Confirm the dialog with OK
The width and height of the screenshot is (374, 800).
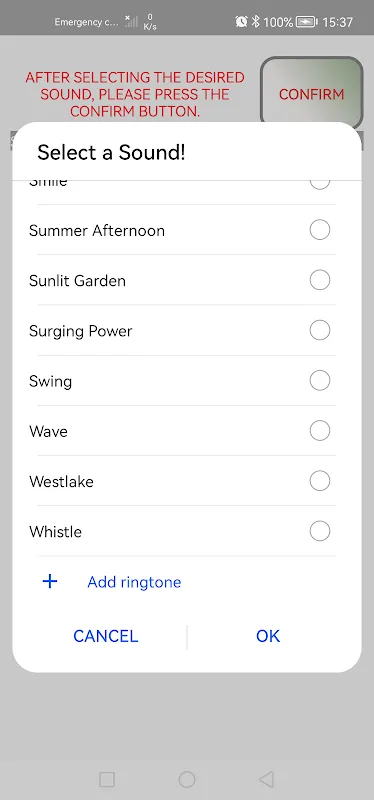click(268, 636)
